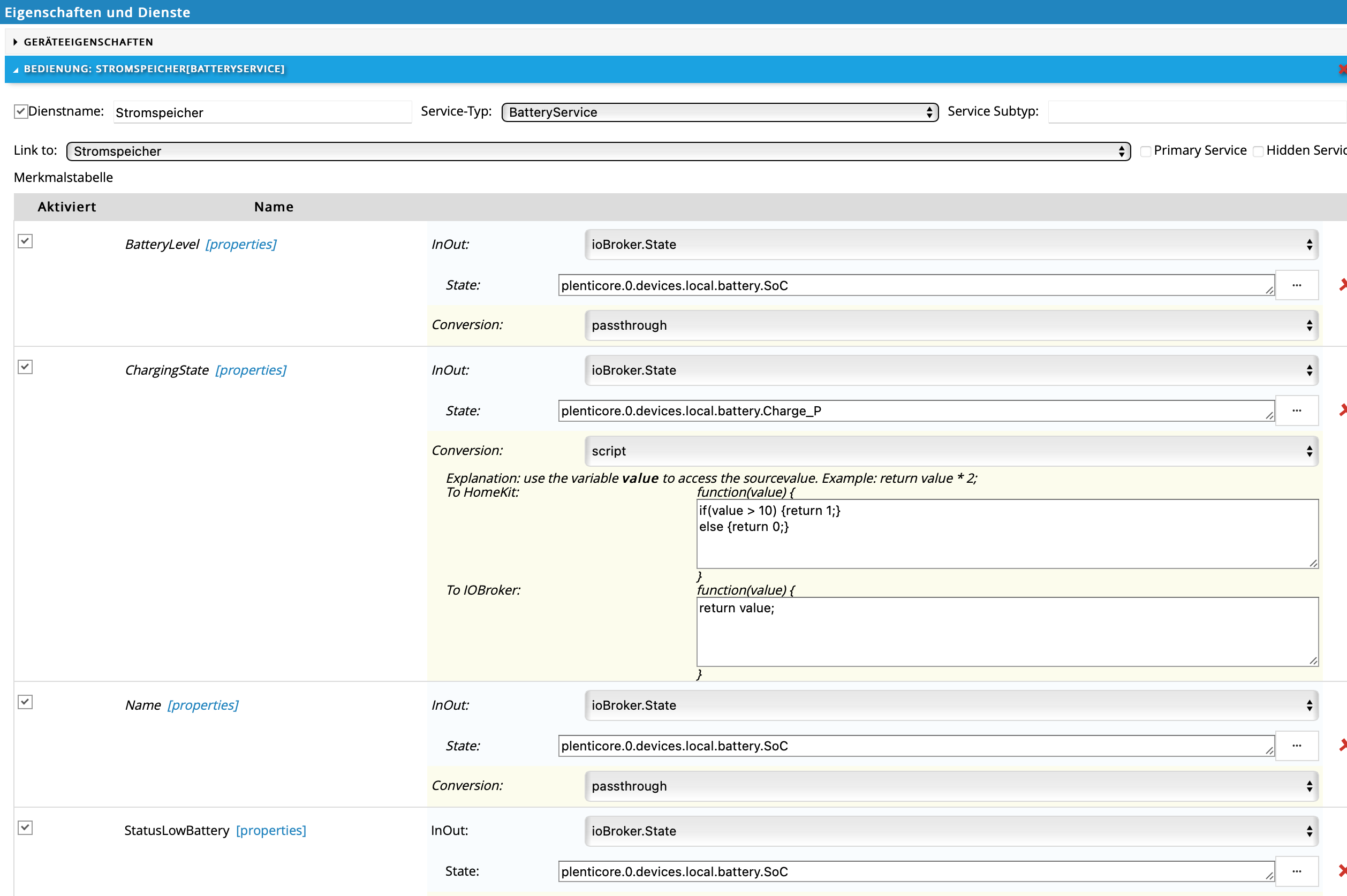Toggle the Dienstname checkbox
The width and height of the screenshot is (1347, 896).
point(21,111)
